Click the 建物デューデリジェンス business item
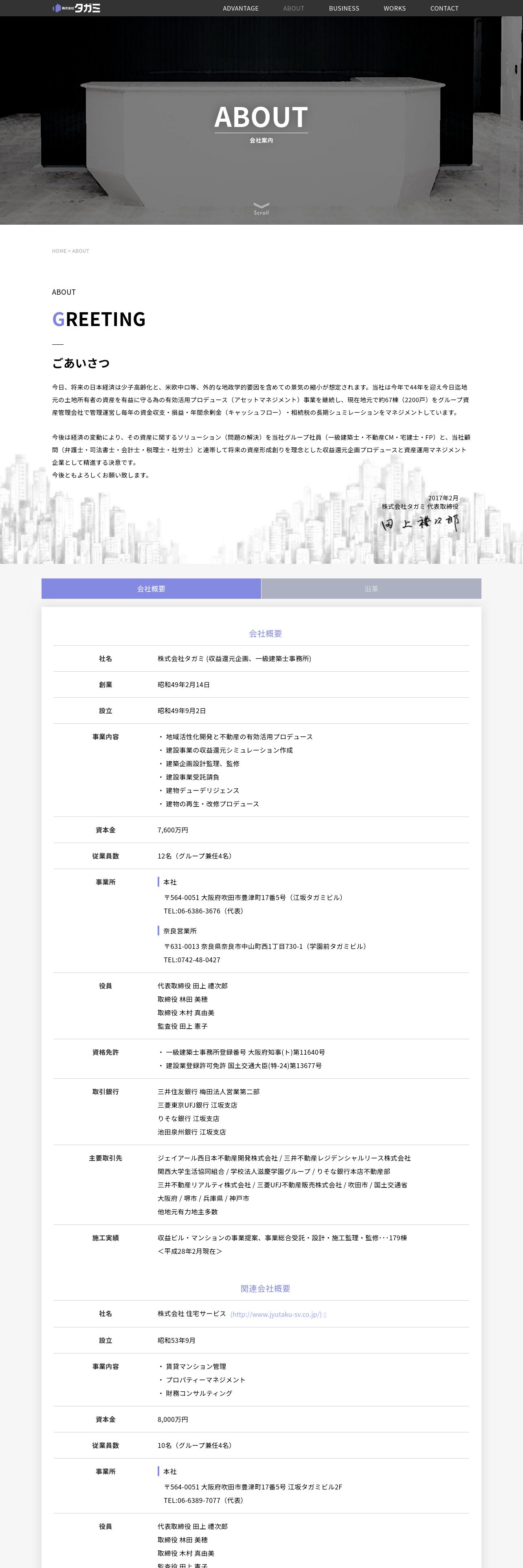The height and width of the screenshot is (1568, 523). point(202,791)
